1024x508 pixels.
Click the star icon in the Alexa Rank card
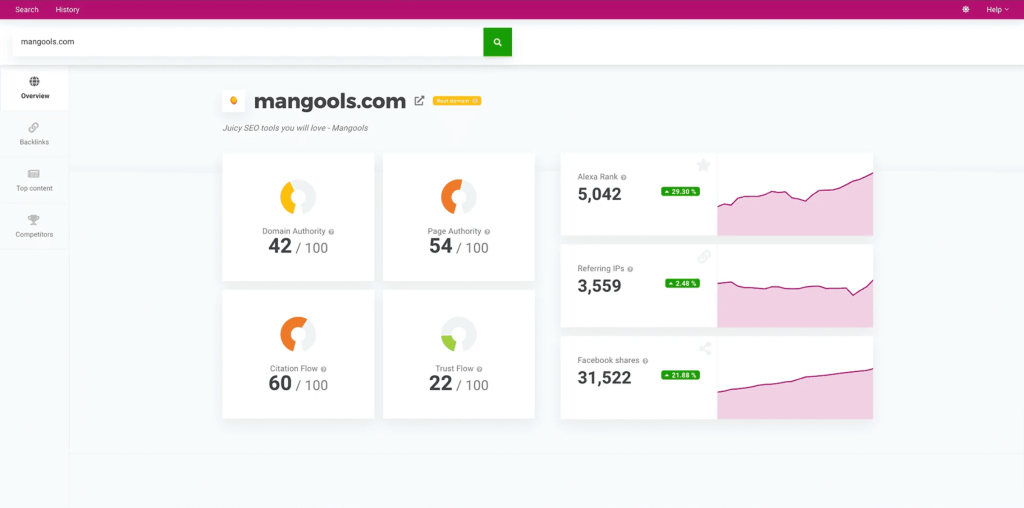tap(703, 165)
